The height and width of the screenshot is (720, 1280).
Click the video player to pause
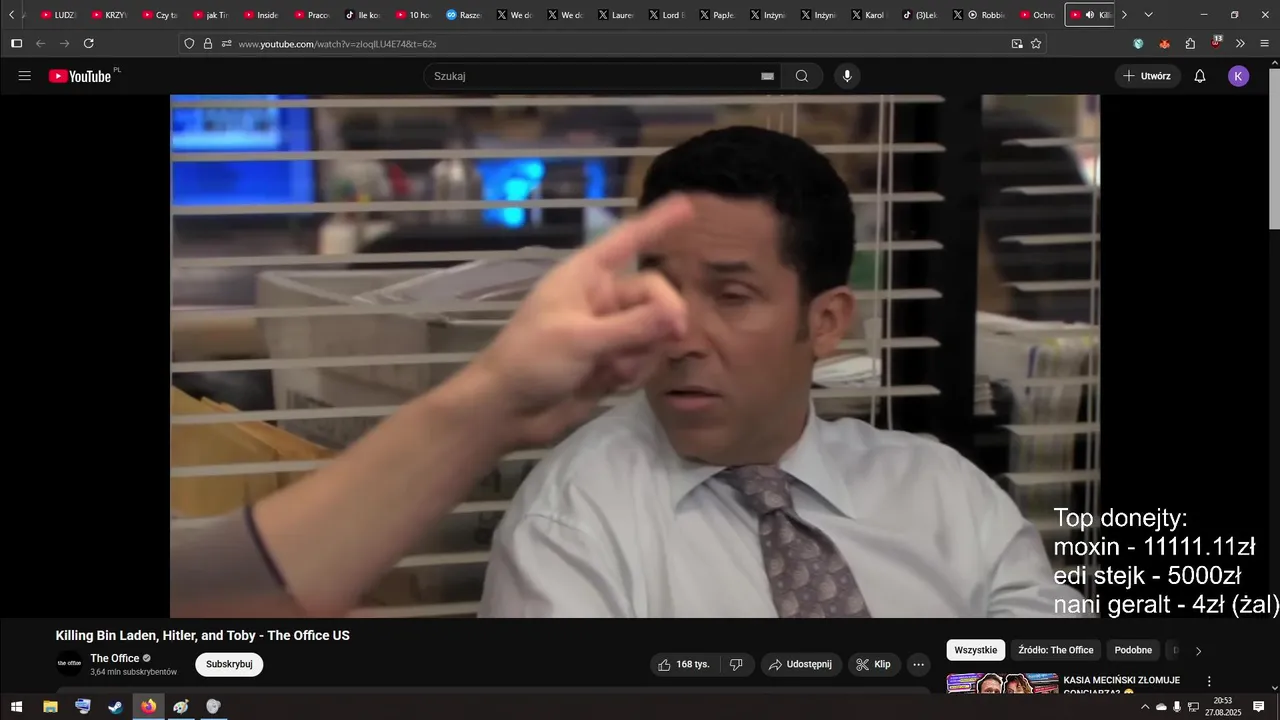[x=635, y=356]
